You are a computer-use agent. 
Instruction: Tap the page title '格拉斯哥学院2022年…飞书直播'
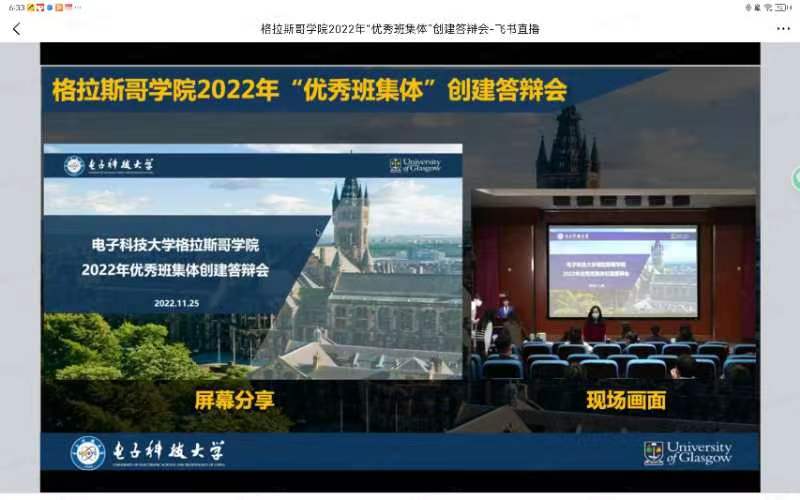[x=400, y=29]
